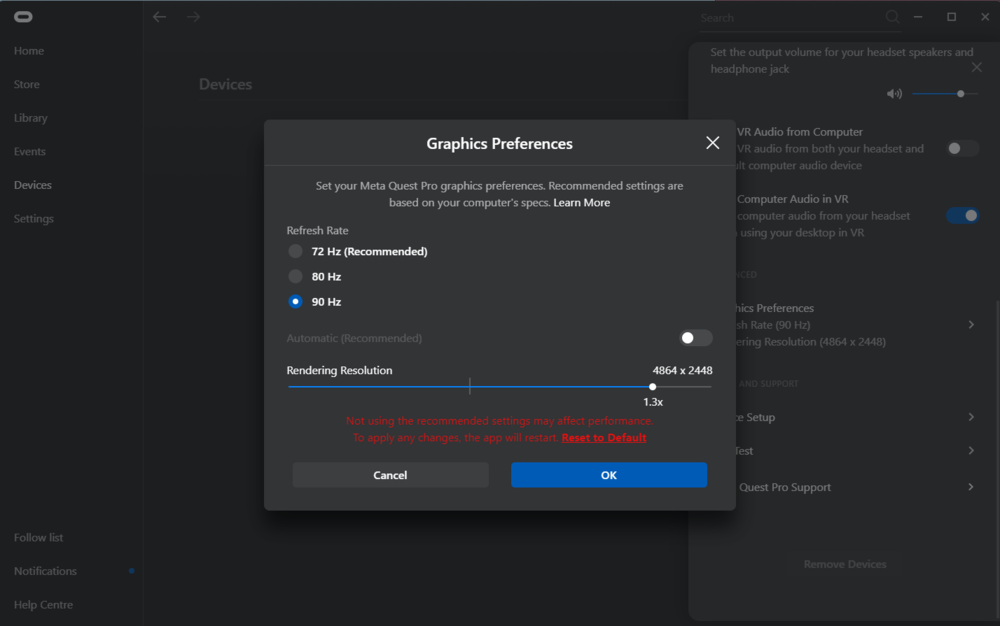Expand Quest Pro Support chevron

point(971,487)
